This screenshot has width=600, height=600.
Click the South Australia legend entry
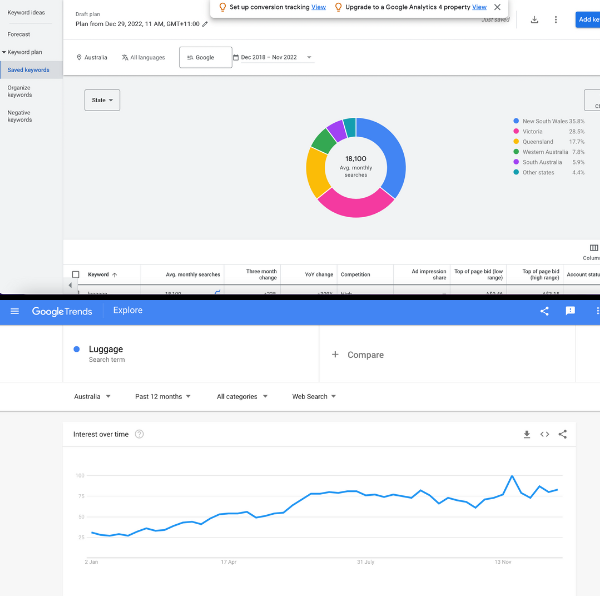click(549, 162)
